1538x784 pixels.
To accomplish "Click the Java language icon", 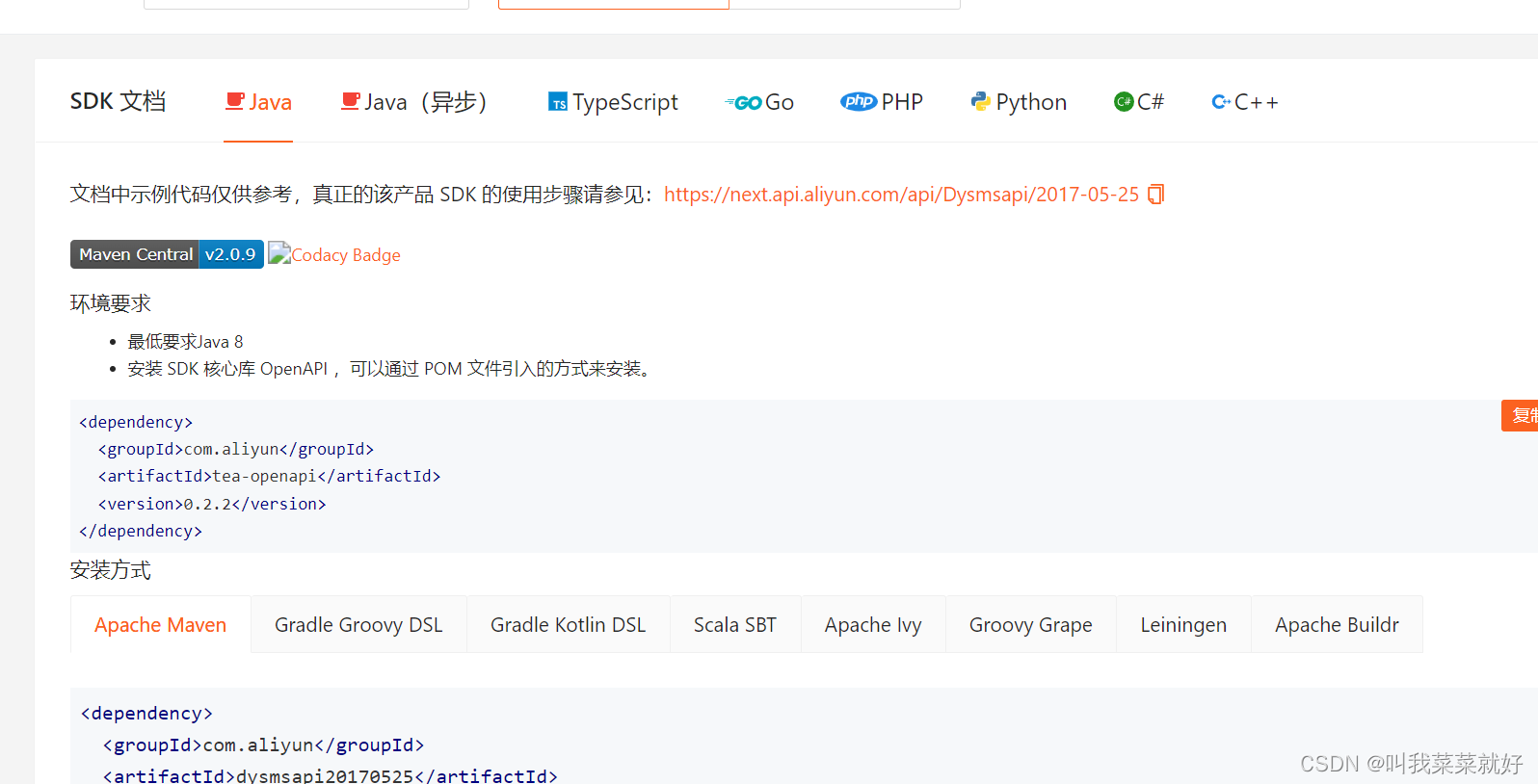I will 235,101.
